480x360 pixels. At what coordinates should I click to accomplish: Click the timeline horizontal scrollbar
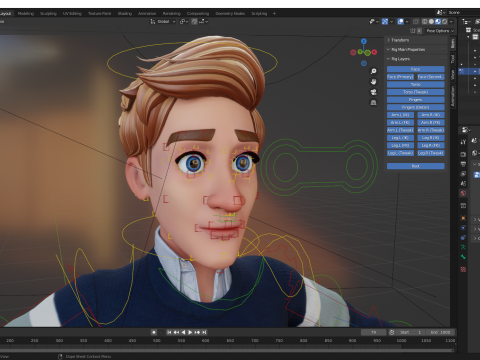[x=227, y=350]
